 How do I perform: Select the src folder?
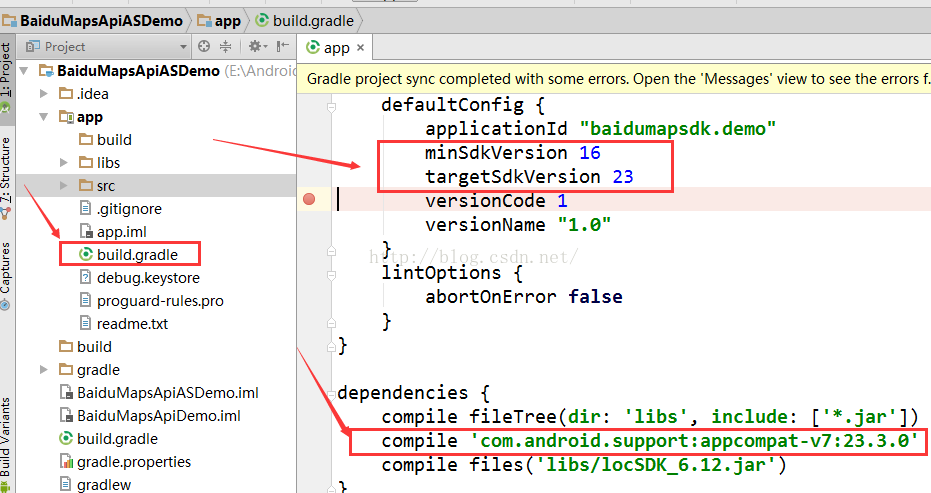coord(97,186)
